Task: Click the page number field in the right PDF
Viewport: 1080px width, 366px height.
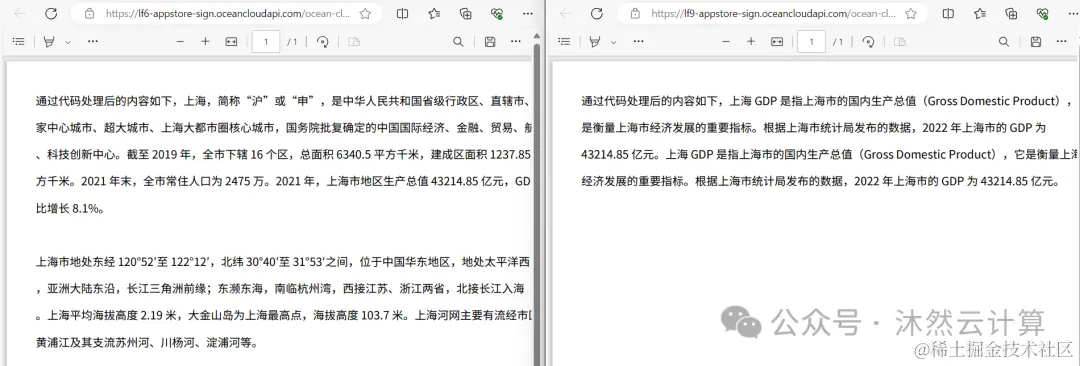Action: (x=811, y=42)
